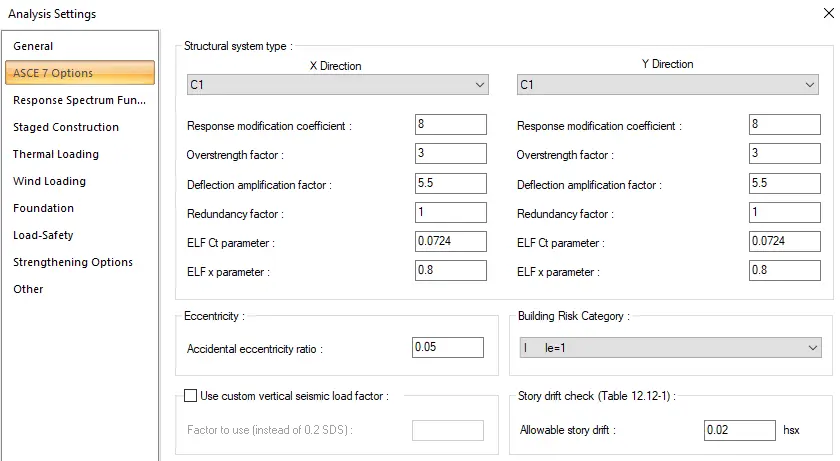Click X Direction ELF Ct parameter field
The width and height of the screenshot is (840, 461).
451,241
